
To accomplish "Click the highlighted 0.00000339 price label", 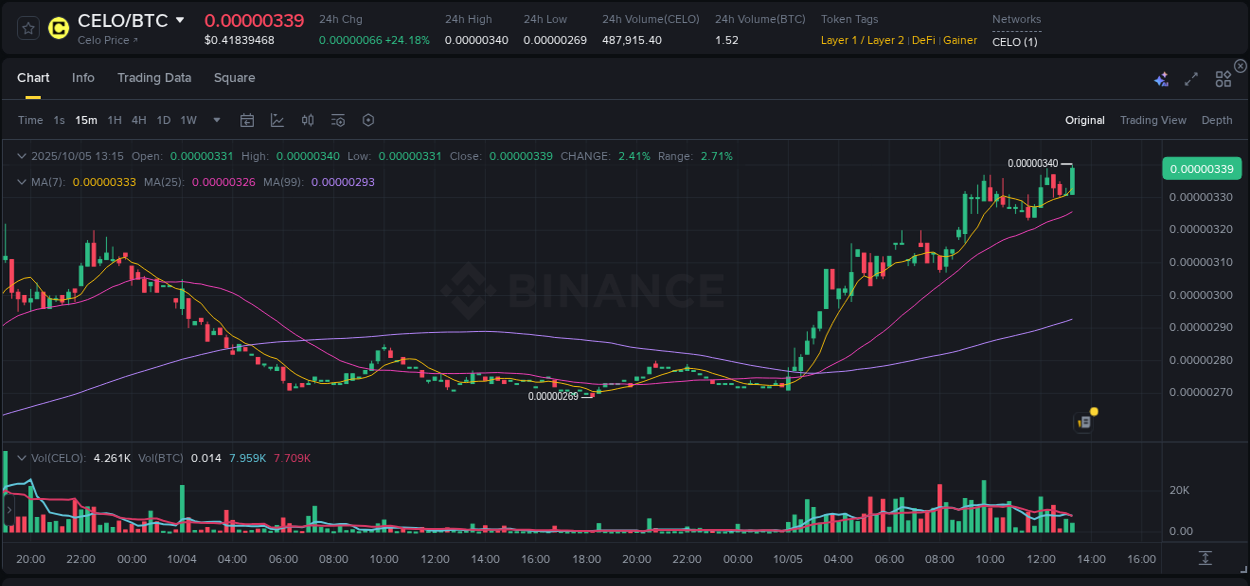I will (1201, 168).
